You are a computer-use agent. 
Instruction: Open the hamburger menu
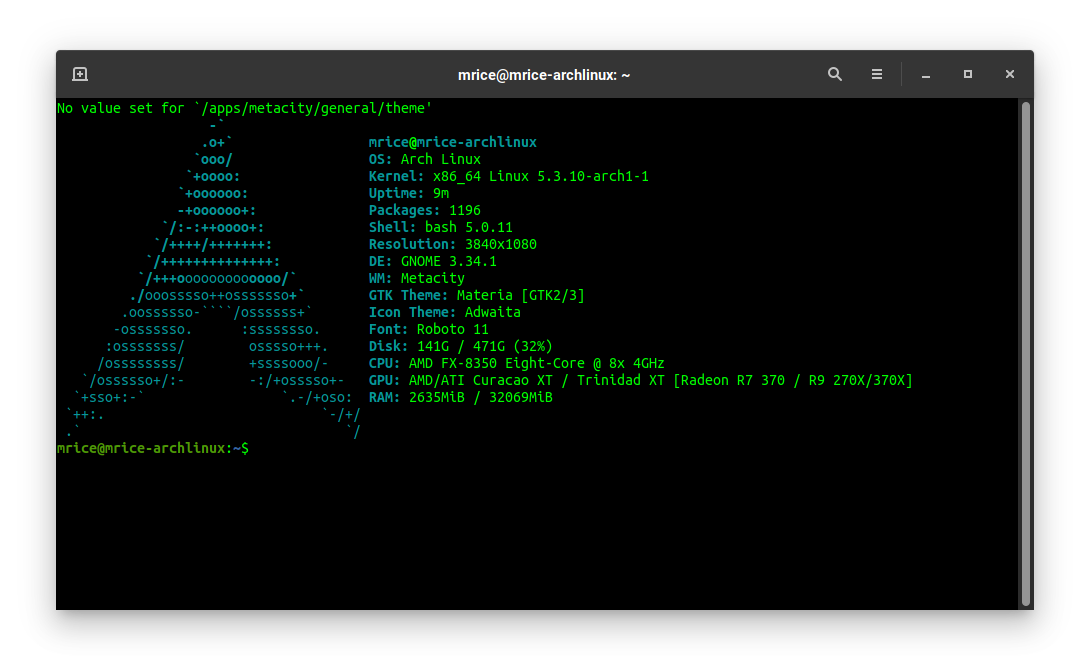[876, 73]
